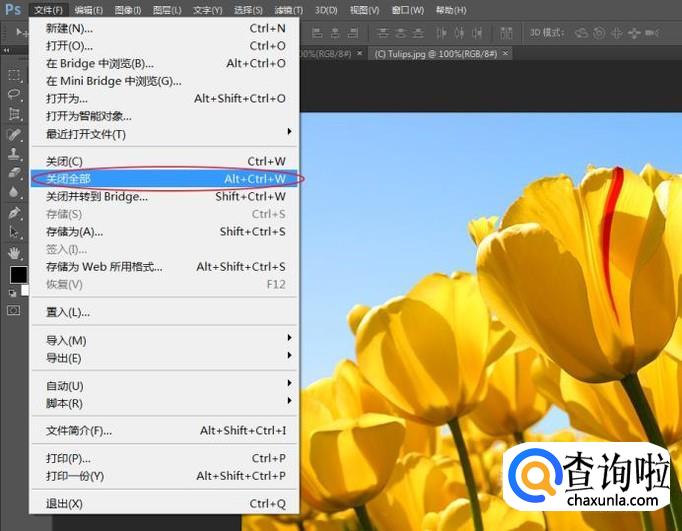Choose 关闭(C) menu entry
The width and height of the screenshot is (682, 531).
tap(164, 161)
